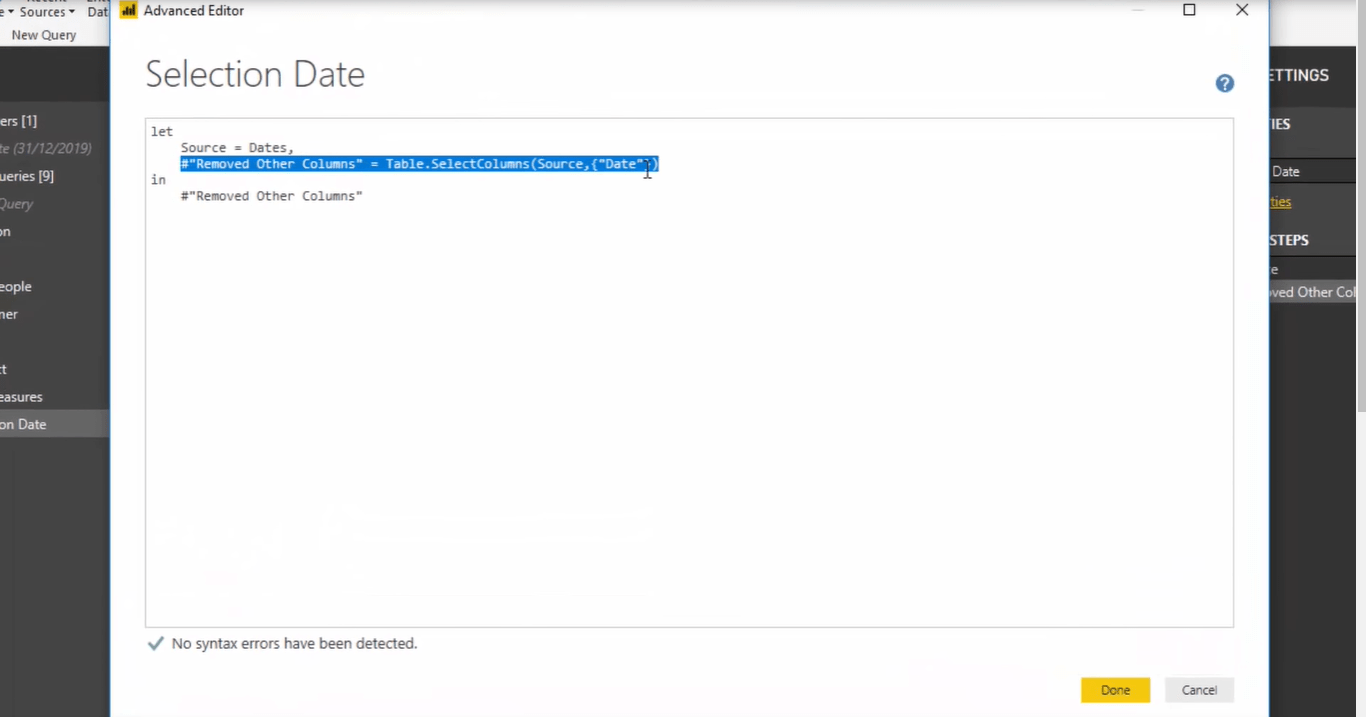Click the Power BI logo in title bar
Image resolution: width=1366 pixels, height=717 pixels.
click(128, 10)
